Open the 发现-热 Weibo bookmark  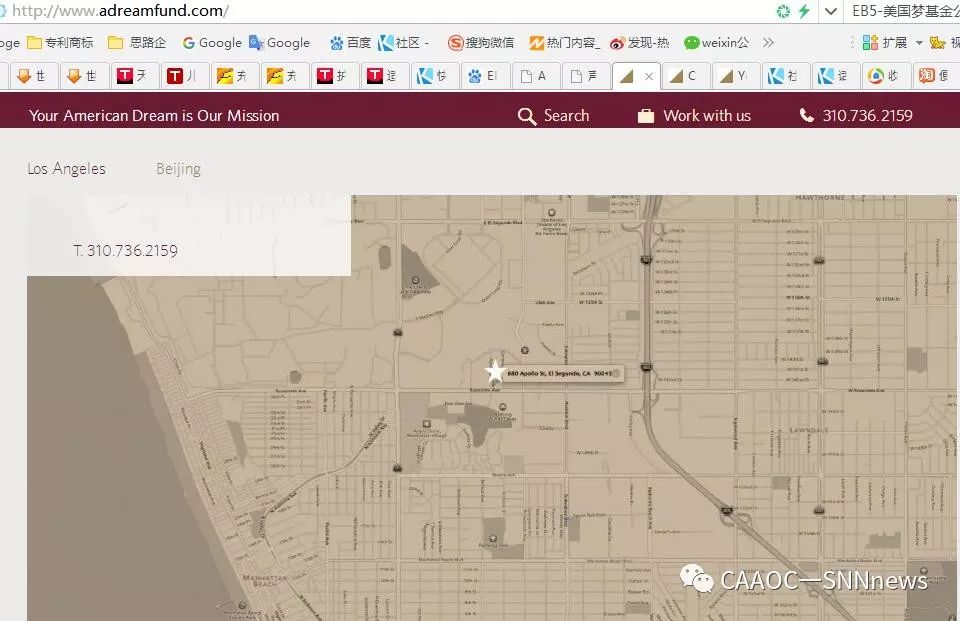coord(639,43)
